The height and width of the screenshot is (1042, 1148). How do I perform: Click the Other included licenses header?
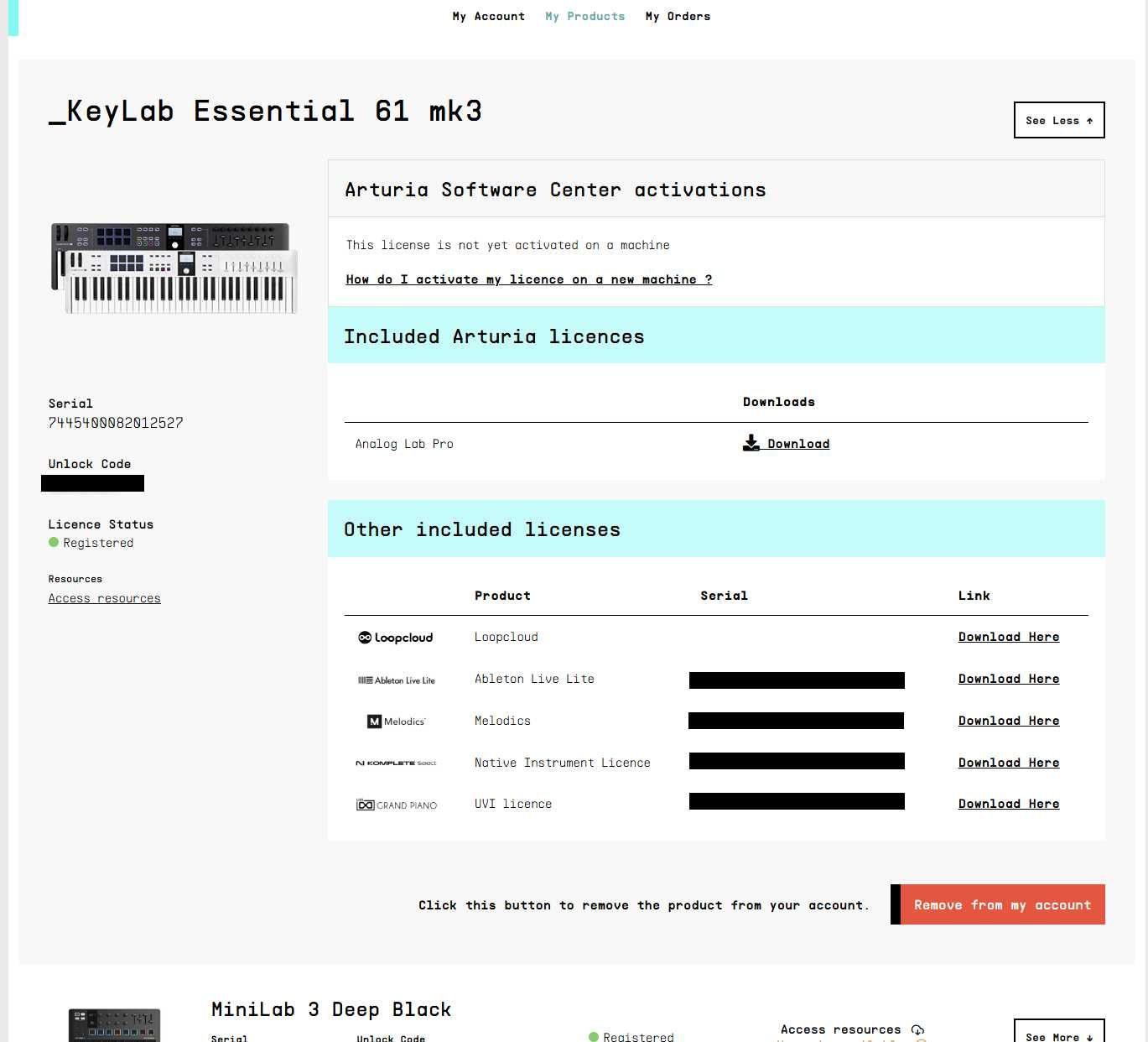tap(716, 529)
